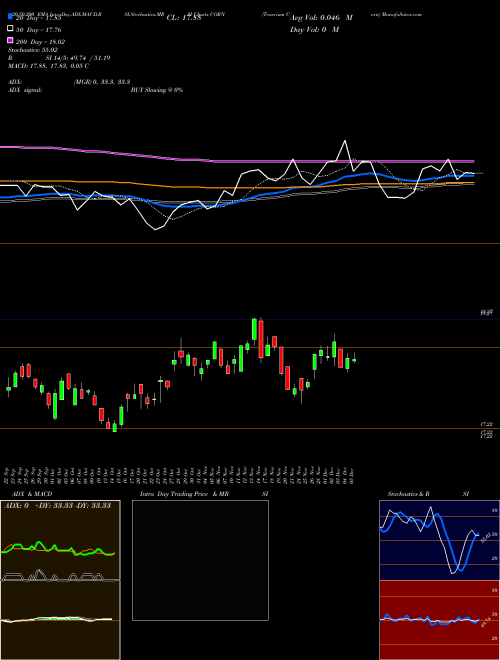500x660 pixels.
Task: Click the 'Stochastics: 55.02' readout
Action: click(33, 50)
